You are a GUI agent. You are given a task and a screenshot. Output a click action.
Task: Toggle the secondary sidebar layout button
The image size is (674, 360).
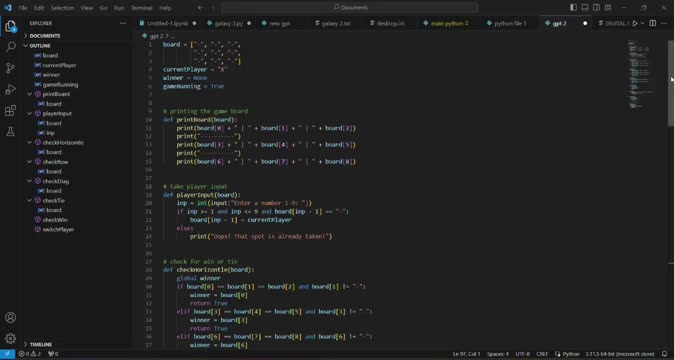597,7
